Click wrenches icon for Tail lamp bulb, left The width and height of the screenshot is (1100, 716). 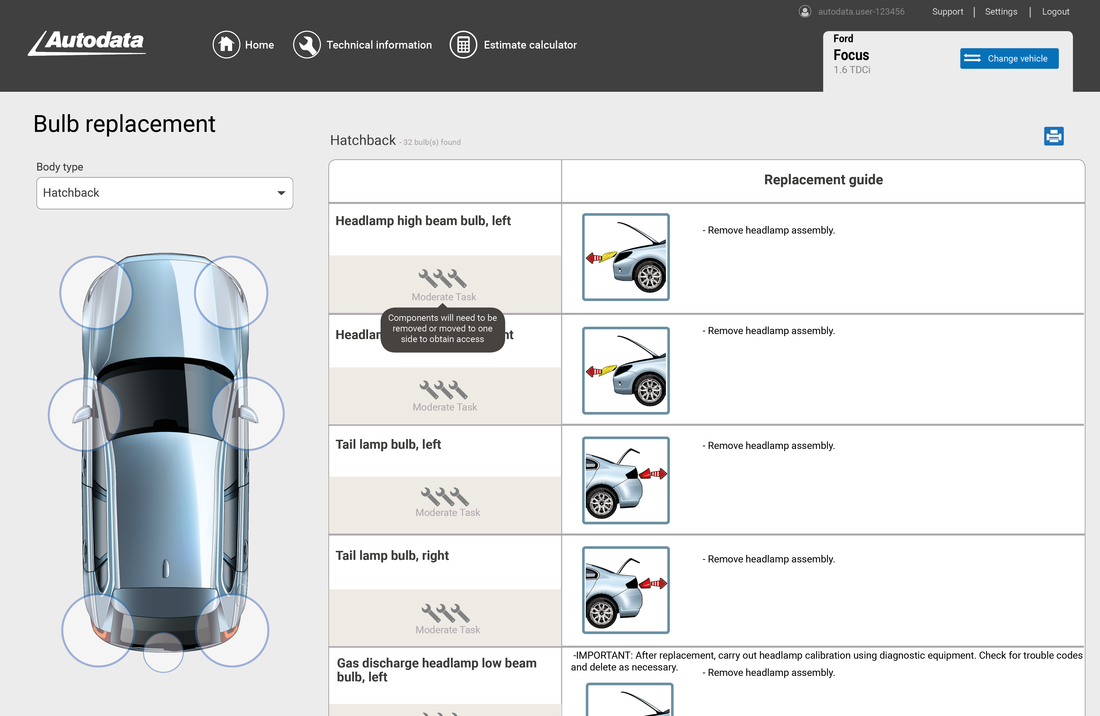click(x=445, y=496)
